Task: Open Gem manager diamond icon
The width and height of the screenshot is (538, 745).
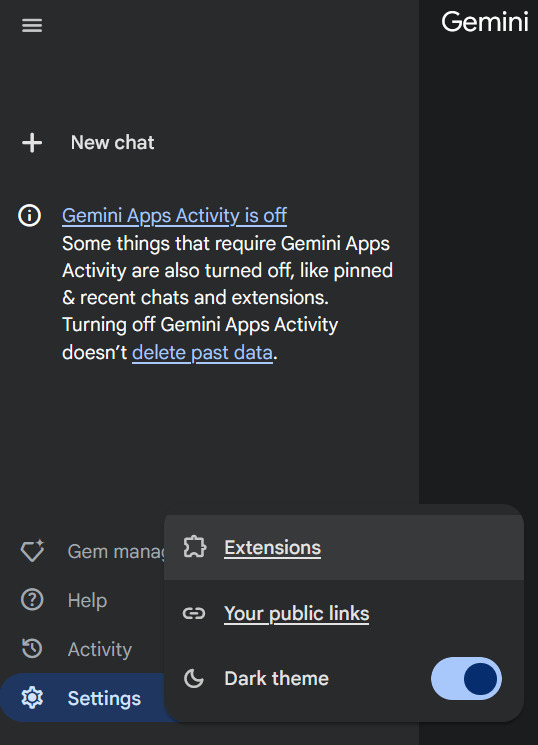Action: pyautogui.click(x=32, y=551)
